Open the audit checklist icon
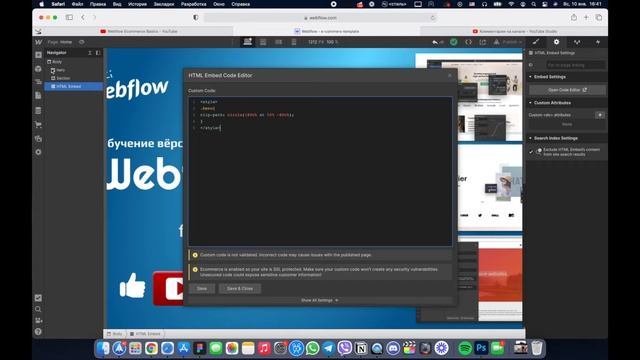This screenshot has width=640, height=360. coord(38,298)
